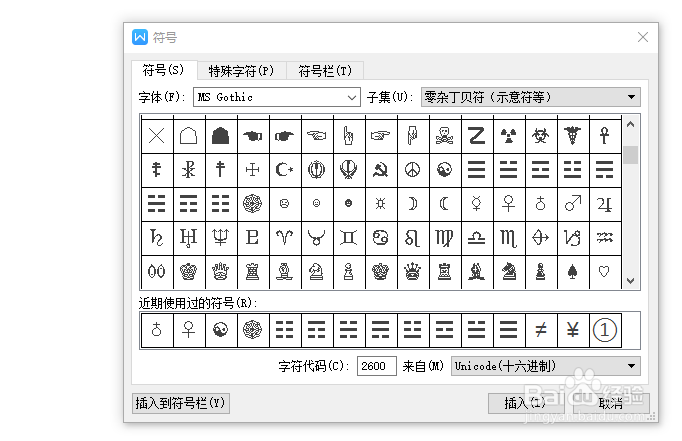
Task: Choose the Saturn symbol
Action: point(157,237)
